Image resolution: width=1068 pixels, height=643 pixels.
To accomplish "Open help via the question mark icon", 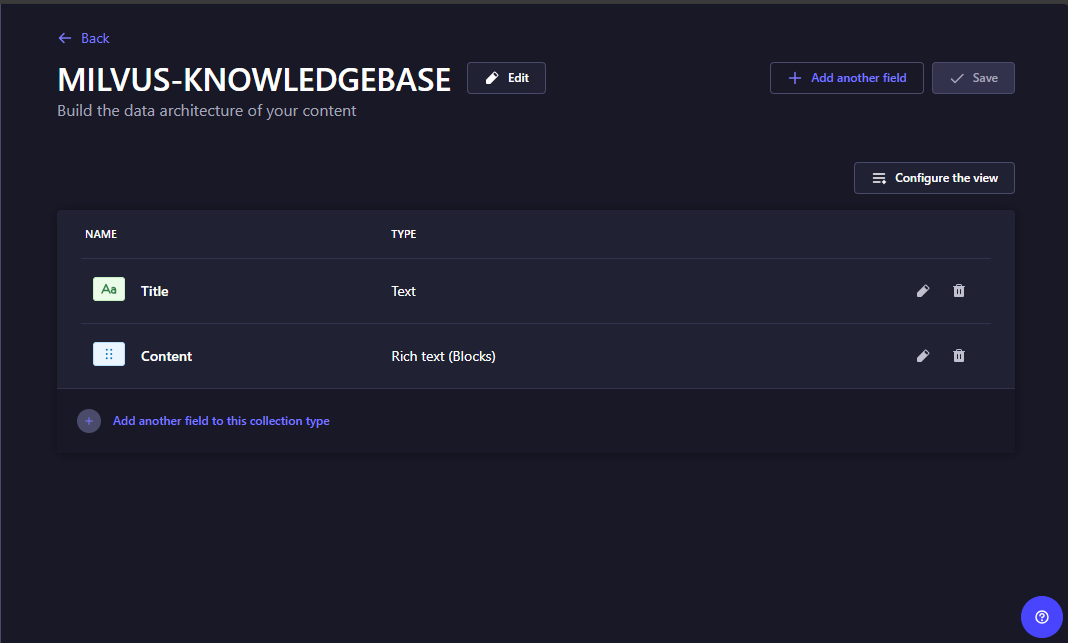I will click(1041, 617).
